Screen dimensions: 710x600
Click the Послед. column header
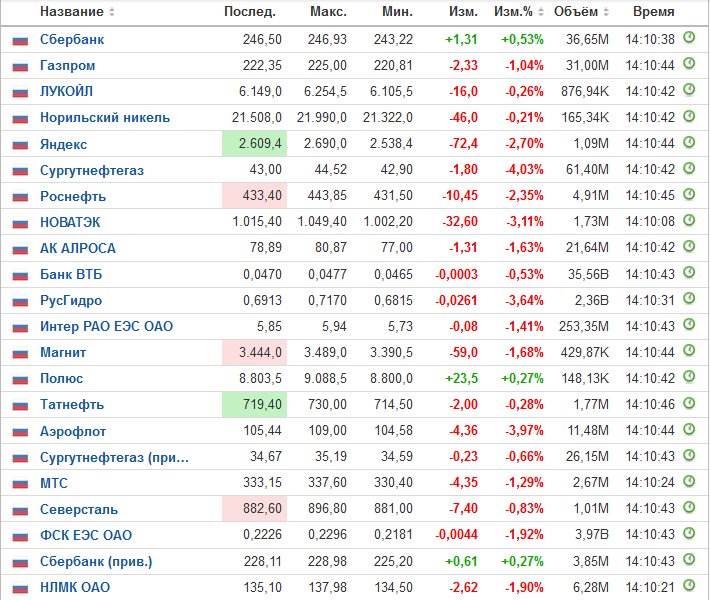[250, 12]
